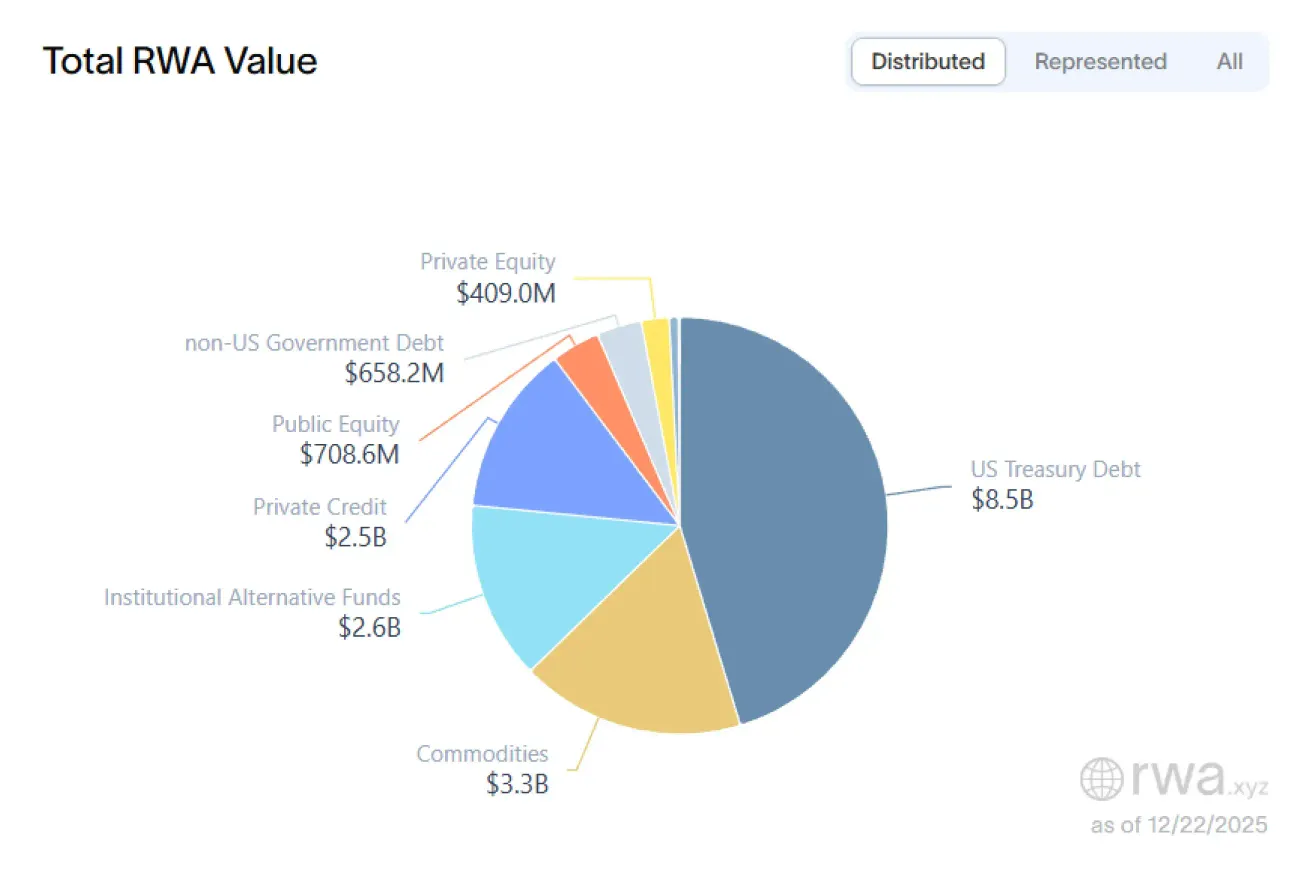
Task: Click the Institutional Alternative Funds label
Action: pyautogui.click(x=252, y=598)
